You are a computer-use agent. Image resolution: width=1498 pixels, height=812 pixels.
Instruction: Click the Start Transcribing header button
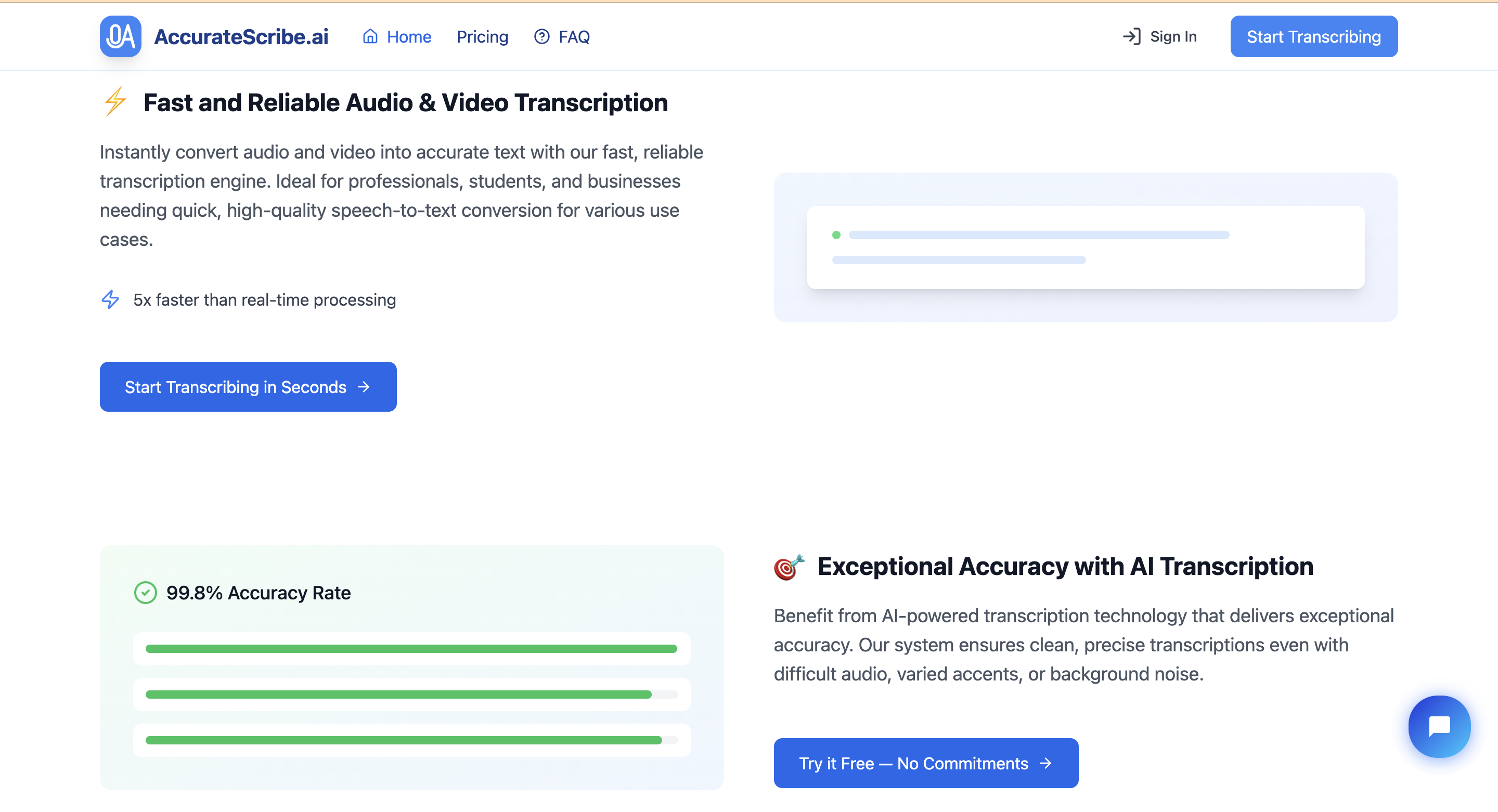[1314, 36]
